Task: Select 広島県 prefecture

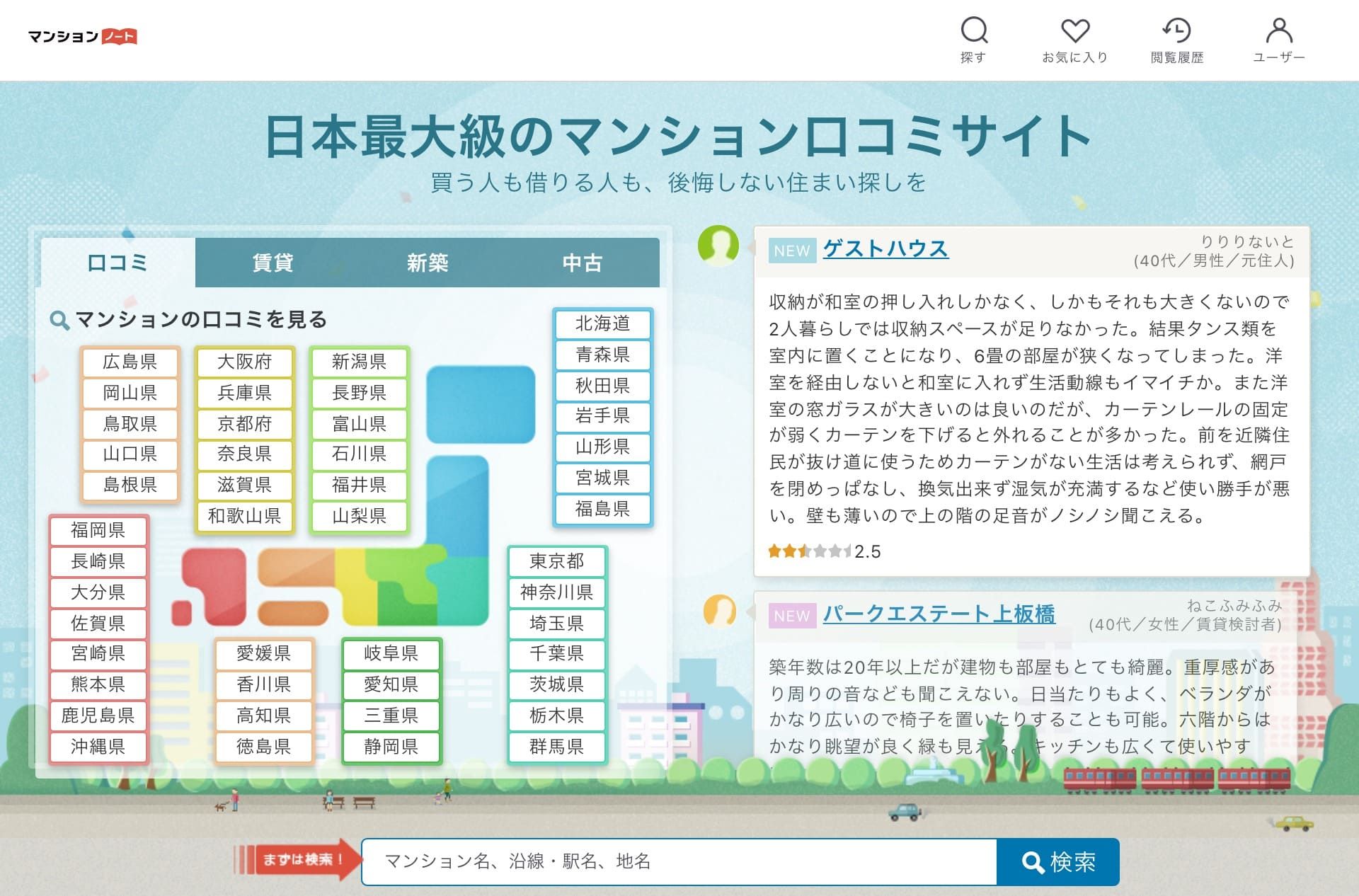Action: [130, 362]
